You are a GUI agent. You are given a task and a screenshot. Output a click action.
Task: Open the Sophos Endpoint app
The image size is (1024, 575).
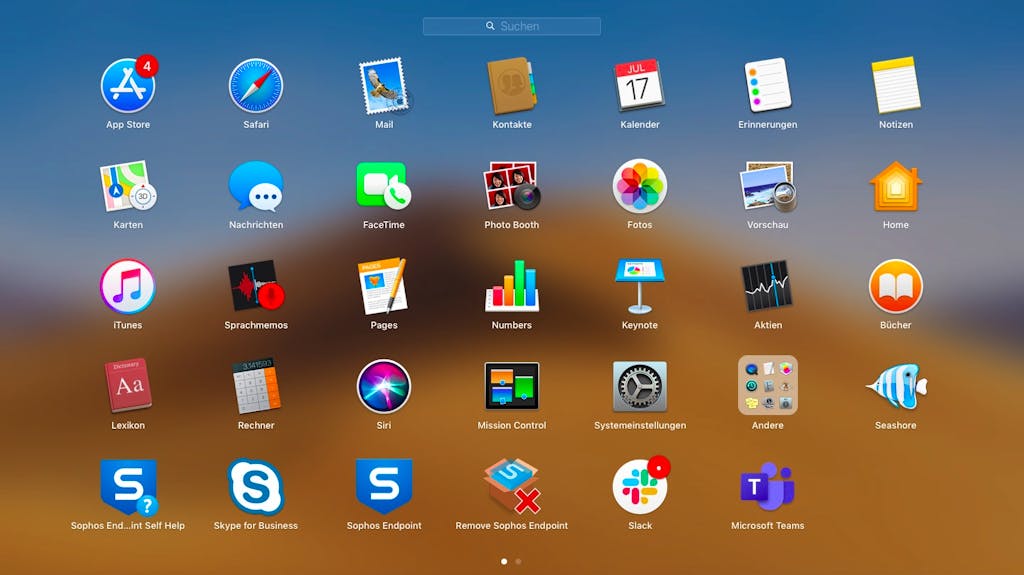point(384,487)
